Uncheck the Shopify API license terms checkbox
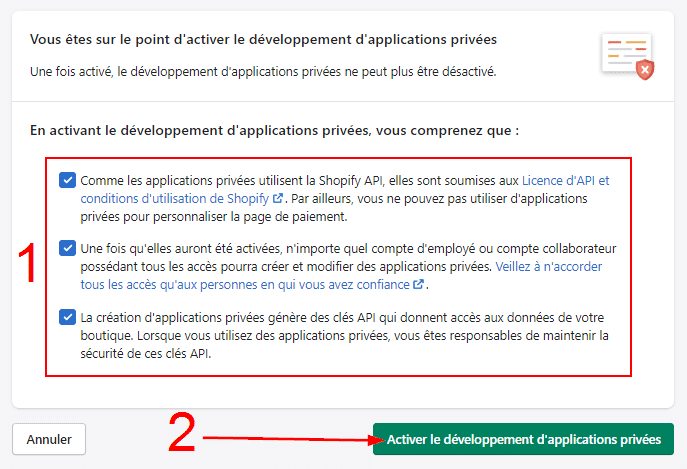This screenshot has width=687, height=469. (67, 180)
